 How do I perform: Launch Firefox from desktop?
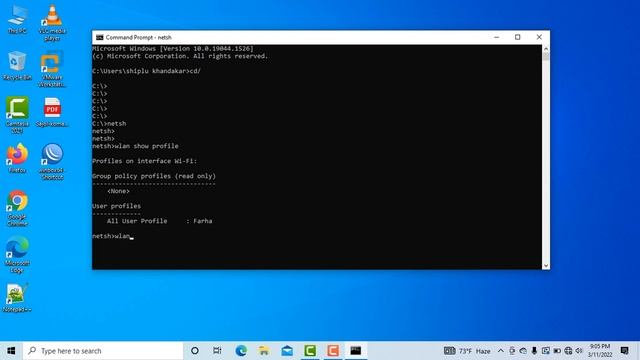[17, 158]
